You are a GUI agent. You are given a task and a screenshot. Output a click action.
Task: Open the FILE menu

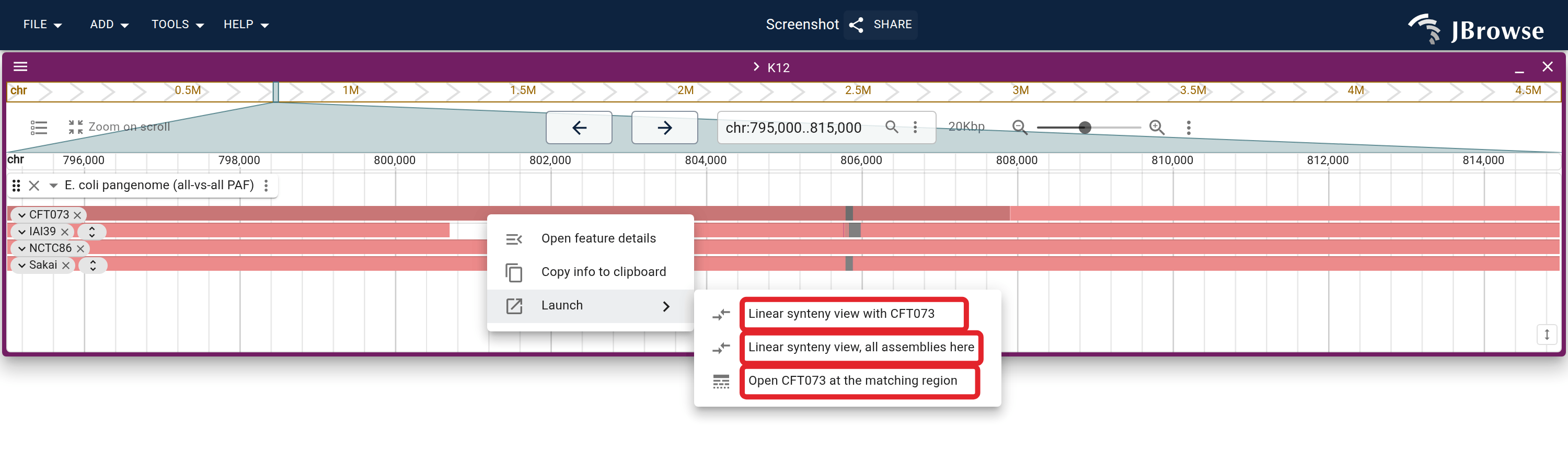[x=42, y=25]
